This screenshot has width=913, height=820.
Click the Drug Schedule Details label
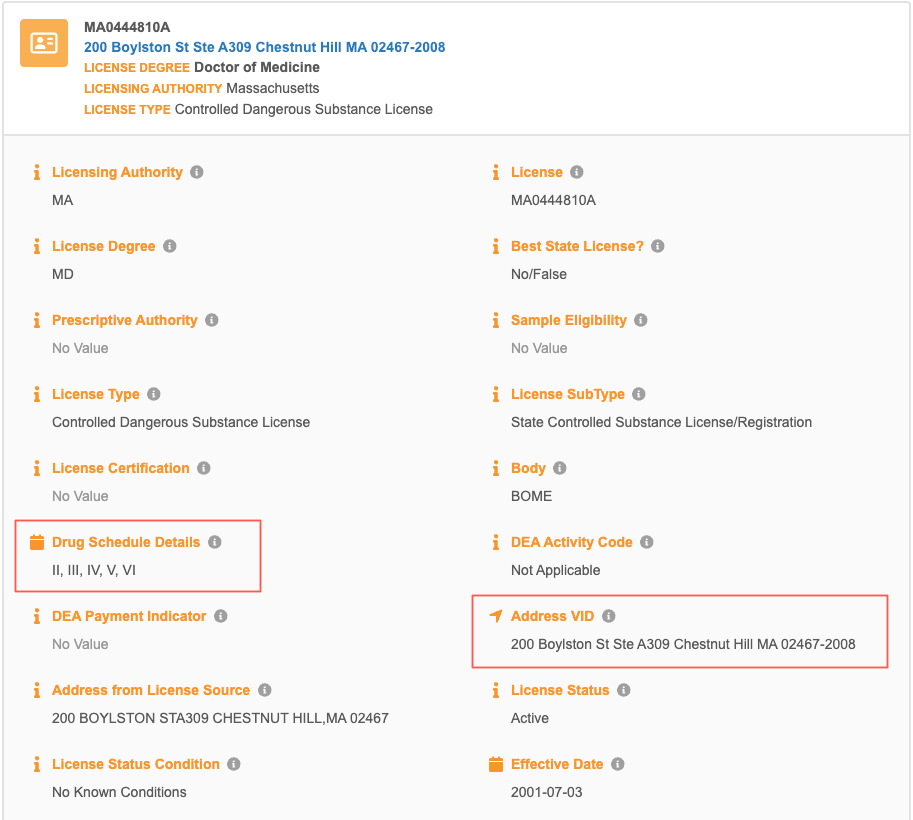(x=126, y=542)
